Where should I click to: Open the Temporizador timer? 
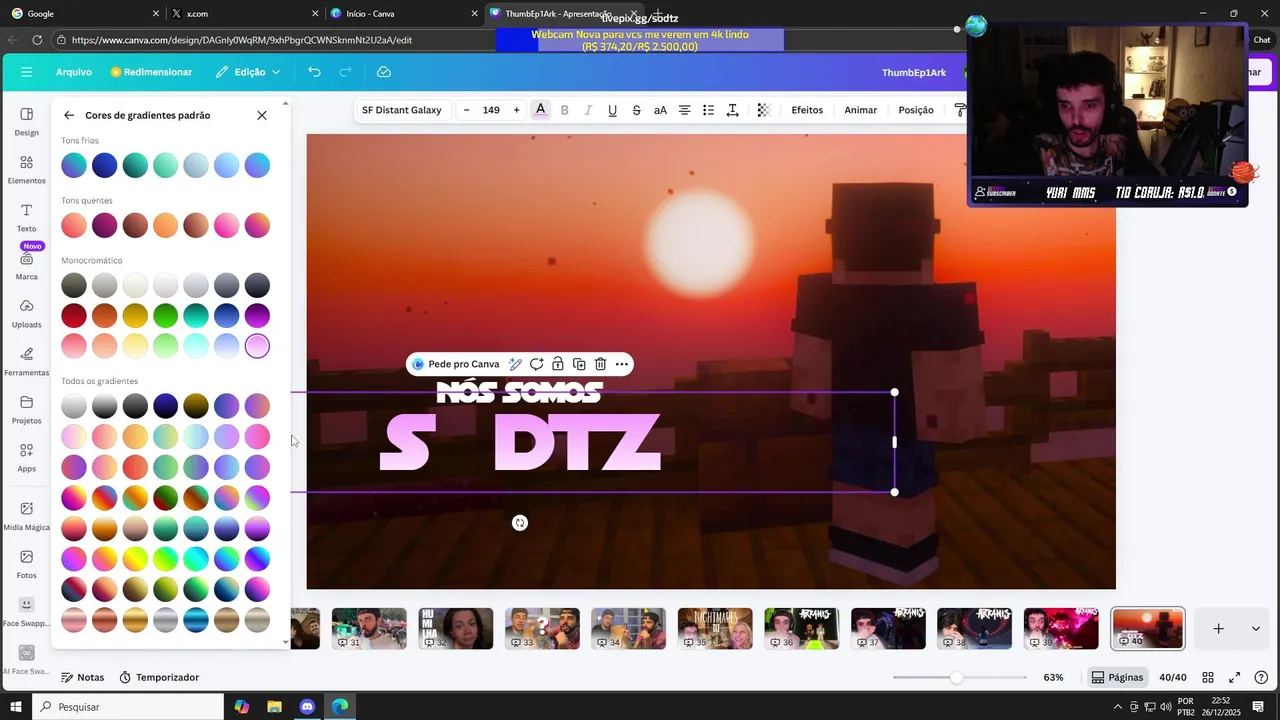point(159,677)
